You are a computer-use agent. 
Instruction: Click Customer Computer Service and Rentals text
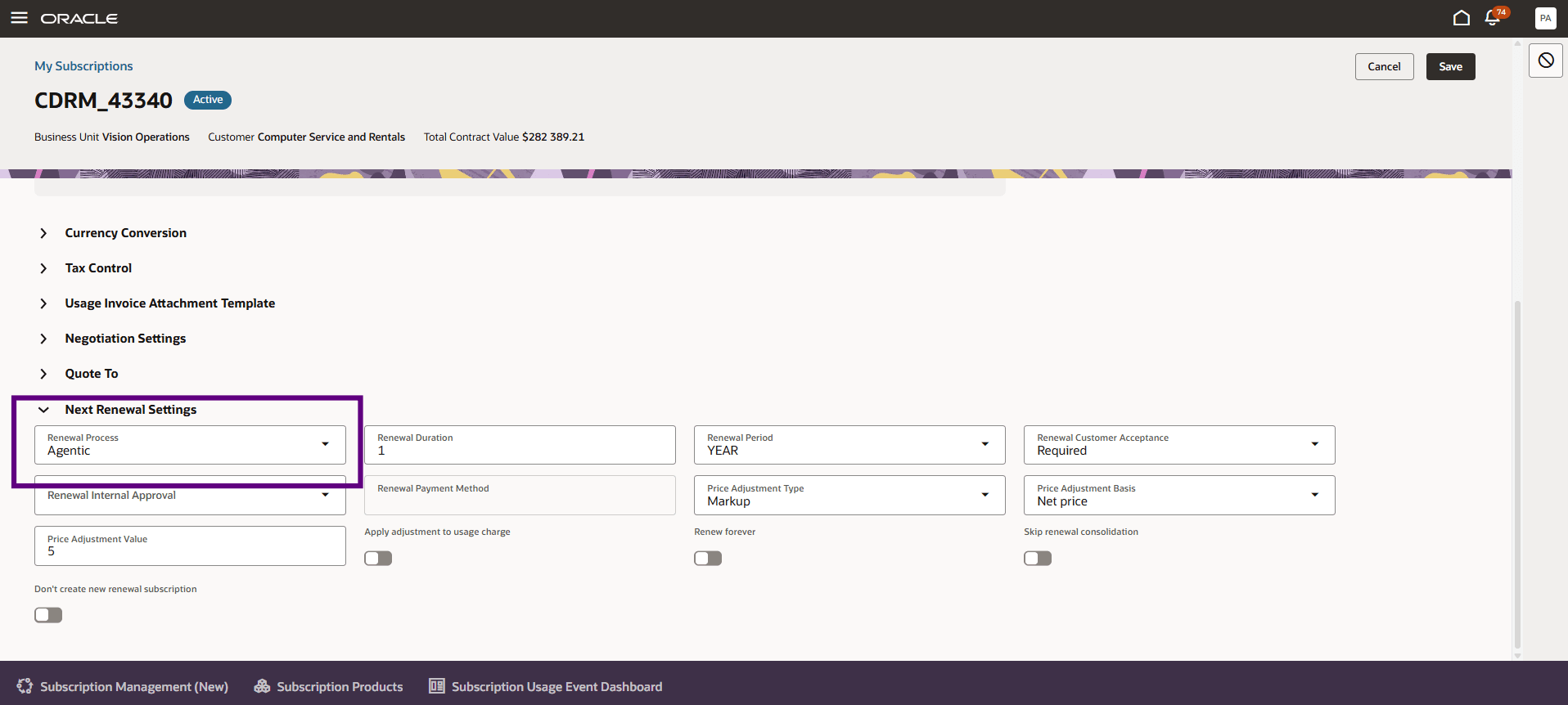(x=306, y=137)
